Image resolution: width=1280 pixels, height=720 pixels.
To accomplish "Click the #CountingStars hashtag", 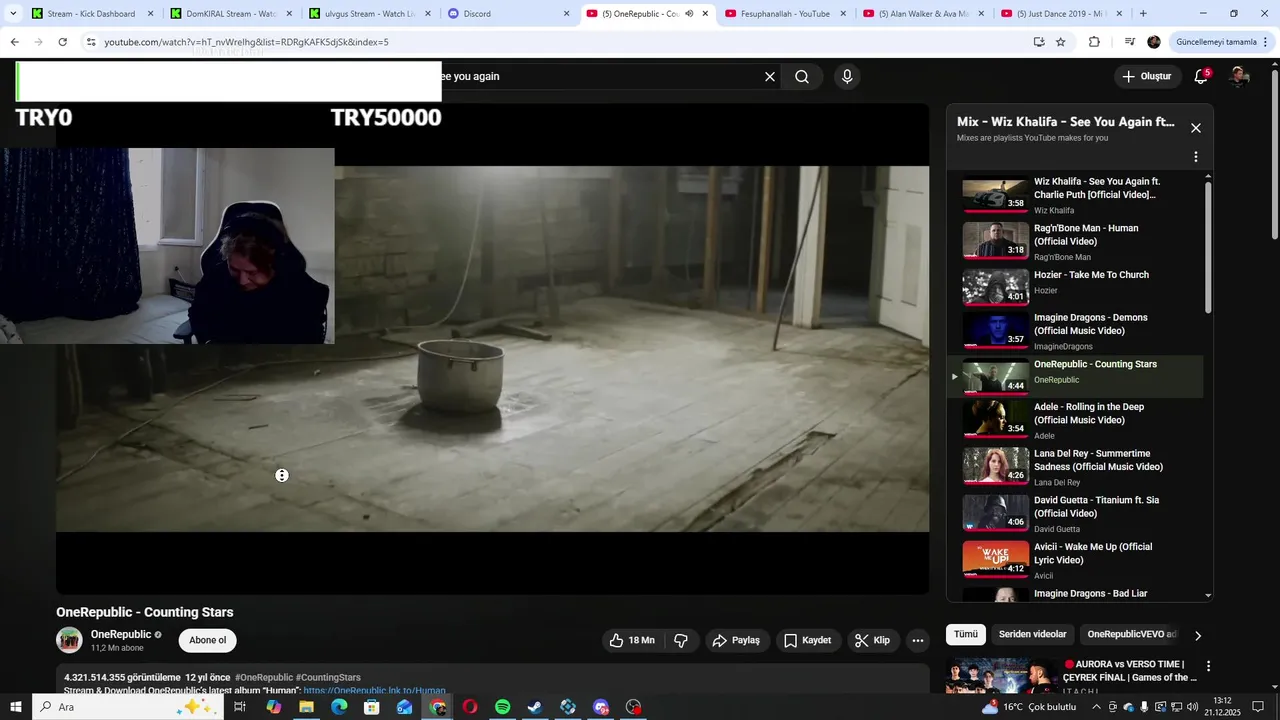I will 328,677.
